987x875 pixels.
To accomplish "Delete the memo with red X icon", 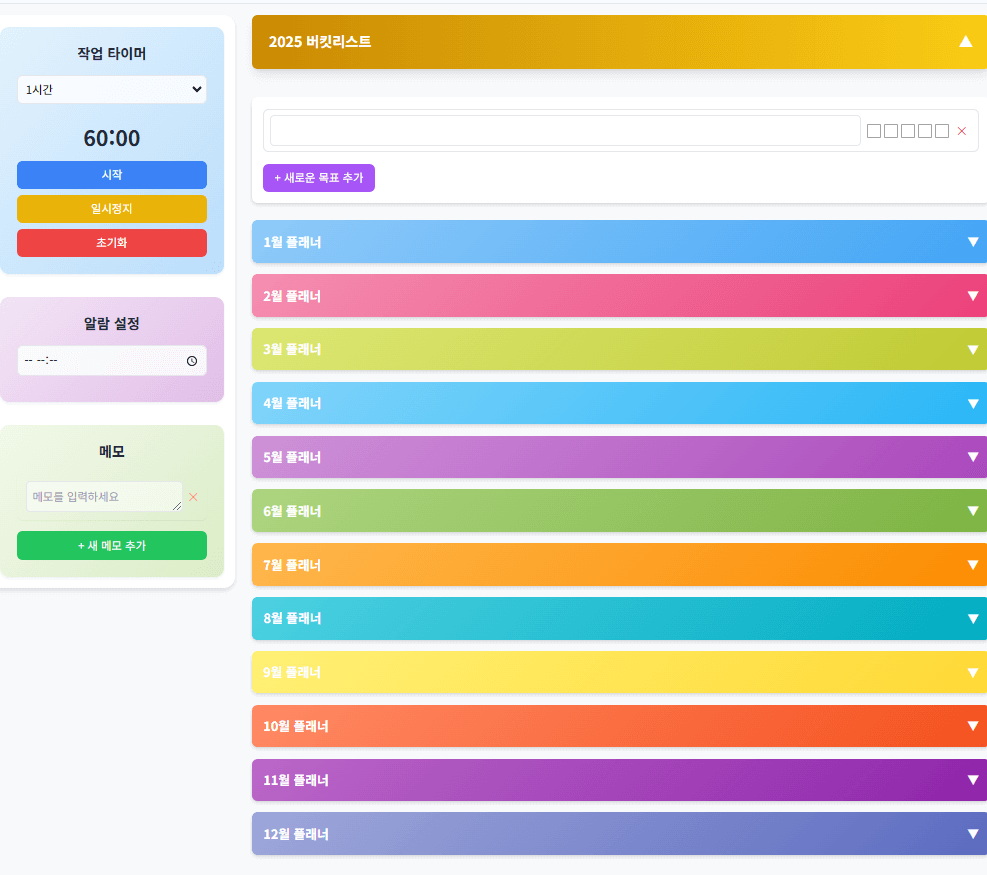I will (193, 497).
